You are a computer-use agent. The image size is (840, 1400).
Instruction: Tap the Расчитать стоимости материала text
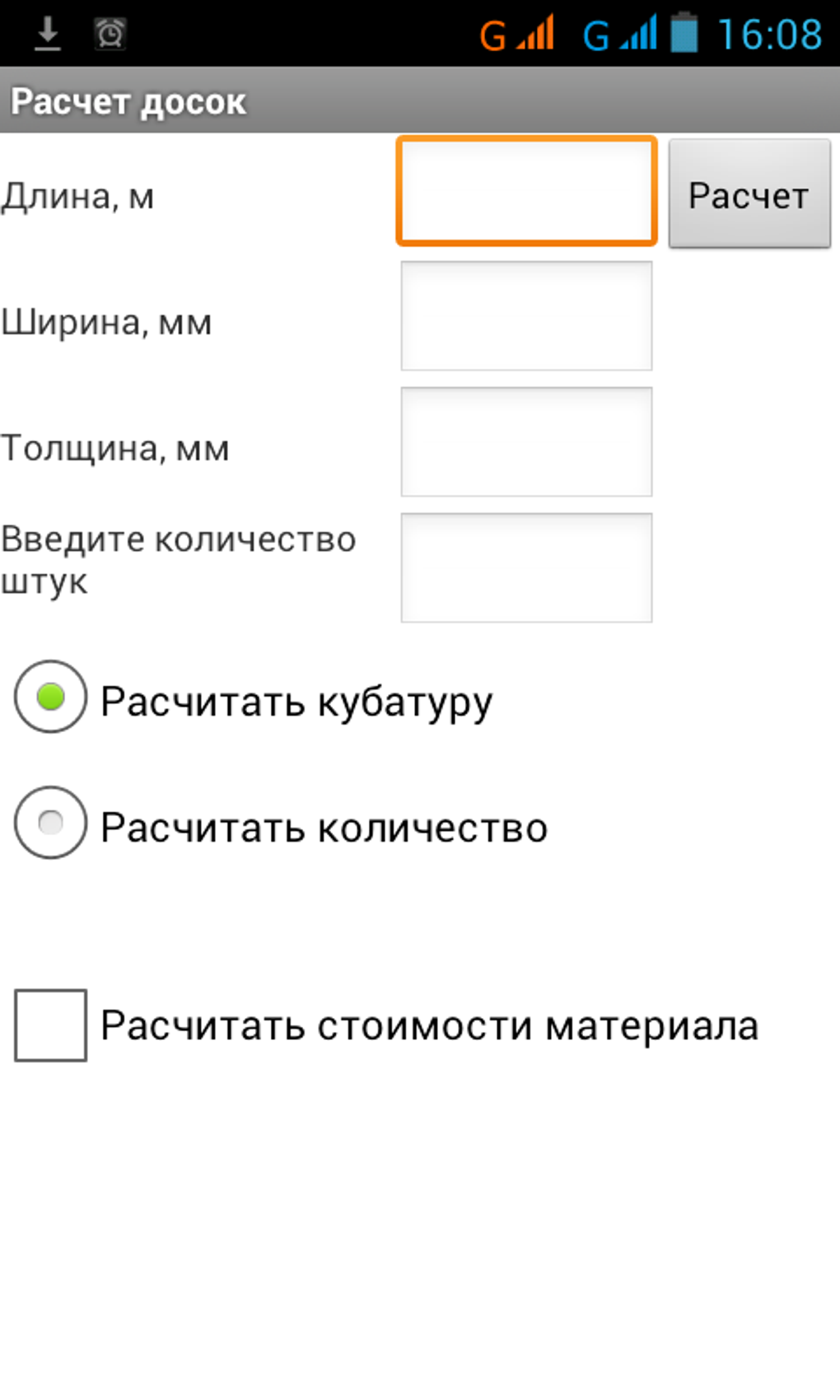coord(429,1026)
